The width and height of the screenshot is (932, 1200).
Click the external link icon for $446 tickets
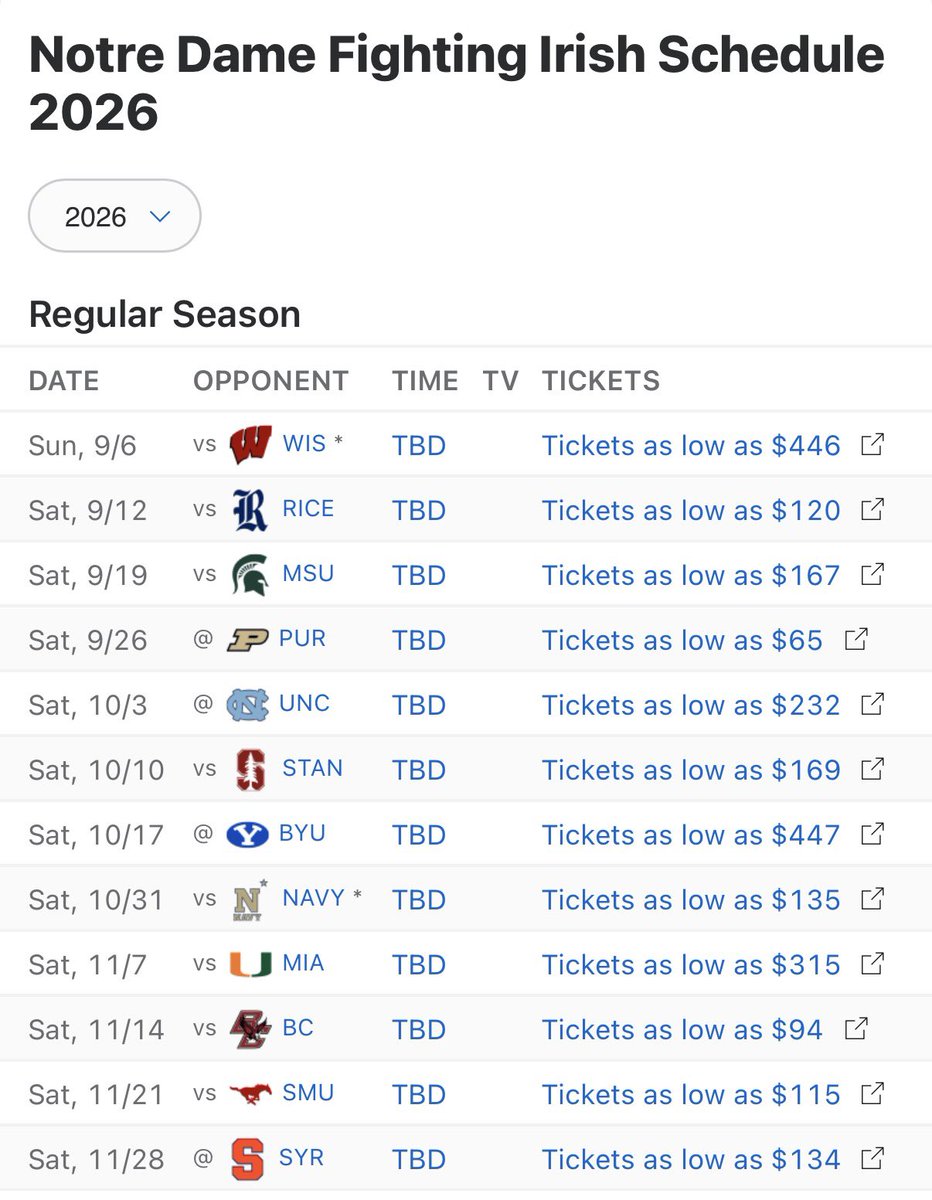tap(872, 444)
